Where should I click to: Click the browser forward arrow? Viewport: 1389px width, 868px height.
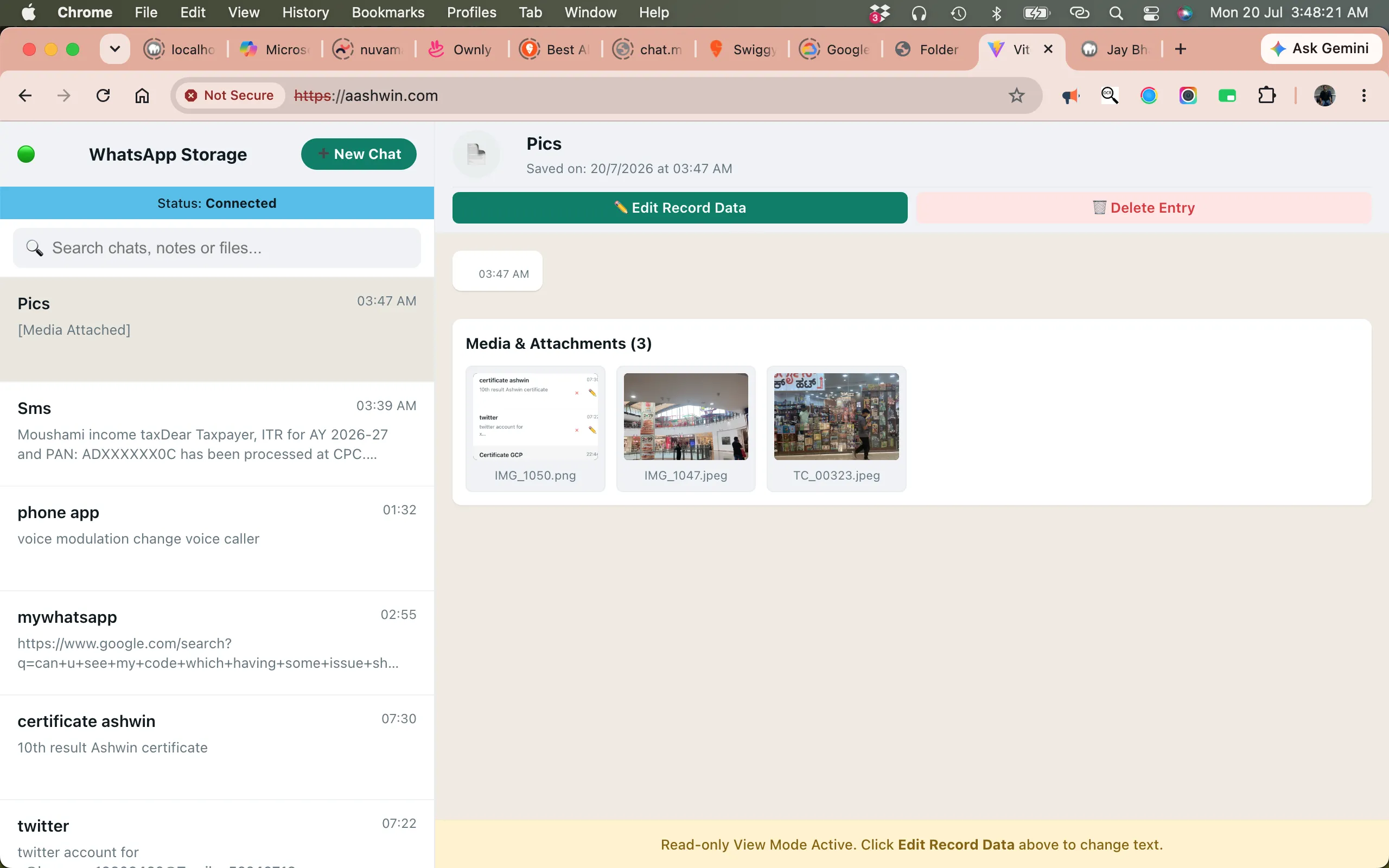click(63, 95)
